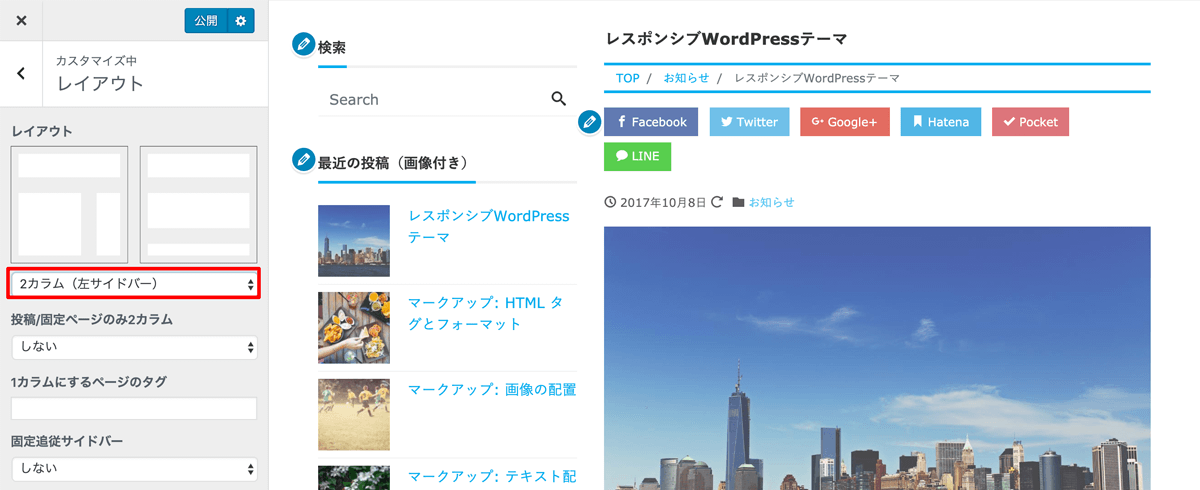Click the food table post thumbnail
Screen dimensions: 1200x490
click(354, 327)
